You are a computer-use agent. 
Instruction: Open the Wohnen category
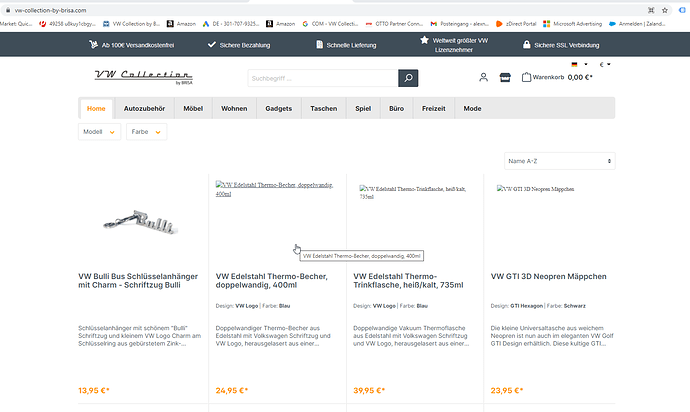coord(234,109)
